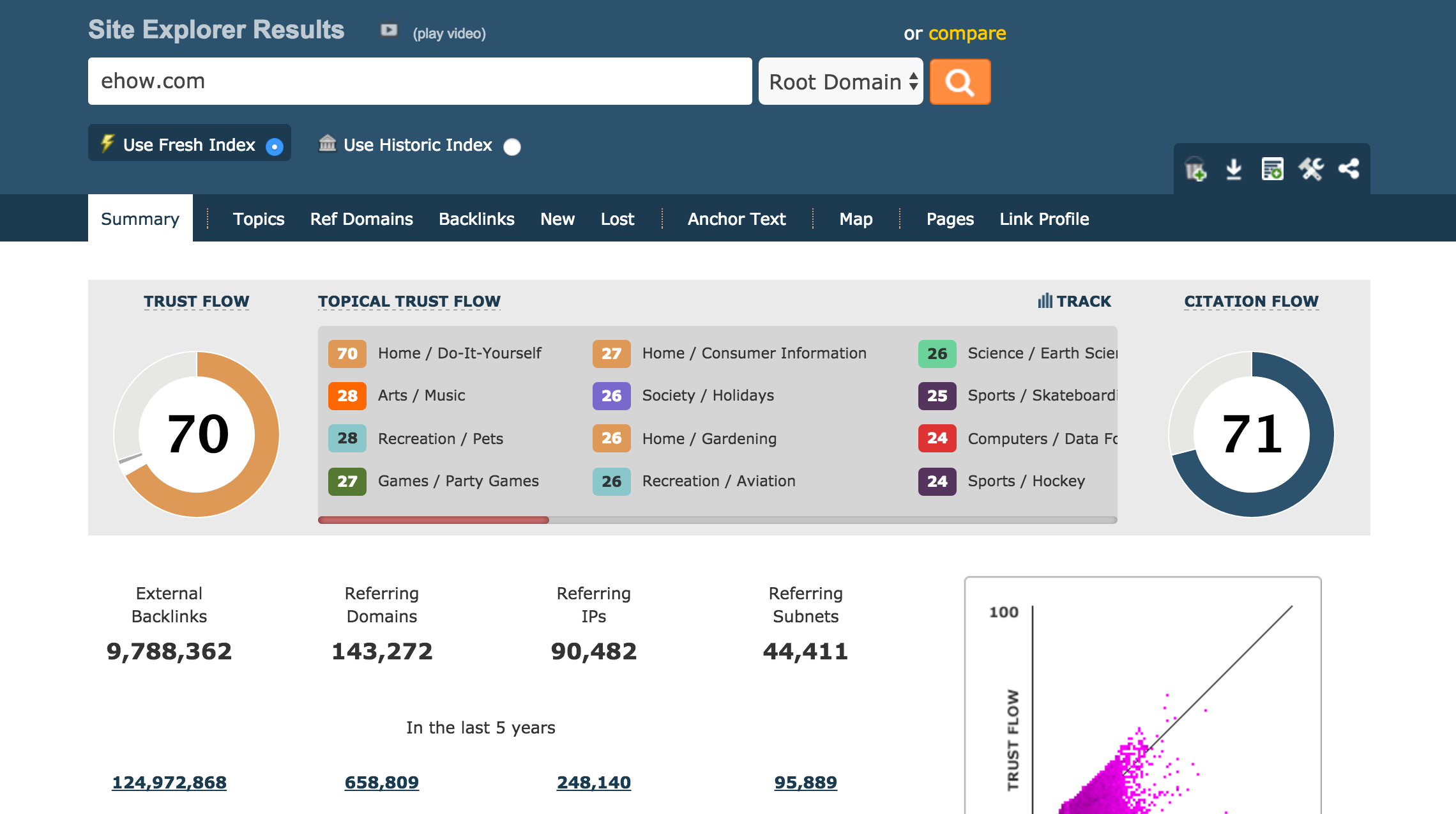The image size is (1456, 814).
Task: Click the Track bar chart icon
Action: (x=1045, y=301)
